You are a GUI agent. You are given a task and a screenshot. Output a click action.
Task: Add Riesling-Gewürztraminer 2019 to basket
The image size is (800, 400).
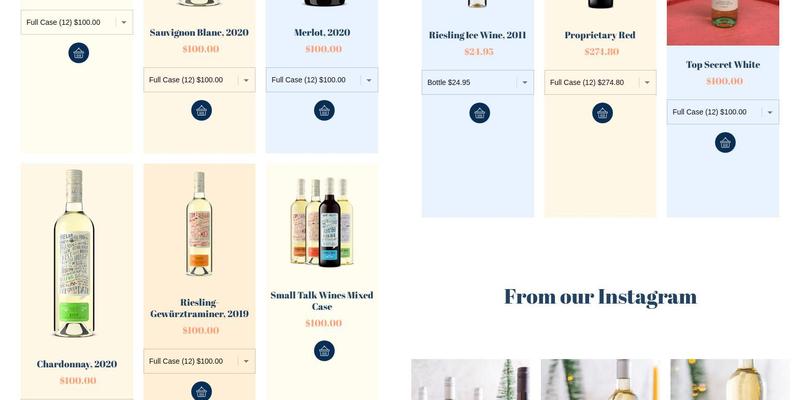point(202,391)
